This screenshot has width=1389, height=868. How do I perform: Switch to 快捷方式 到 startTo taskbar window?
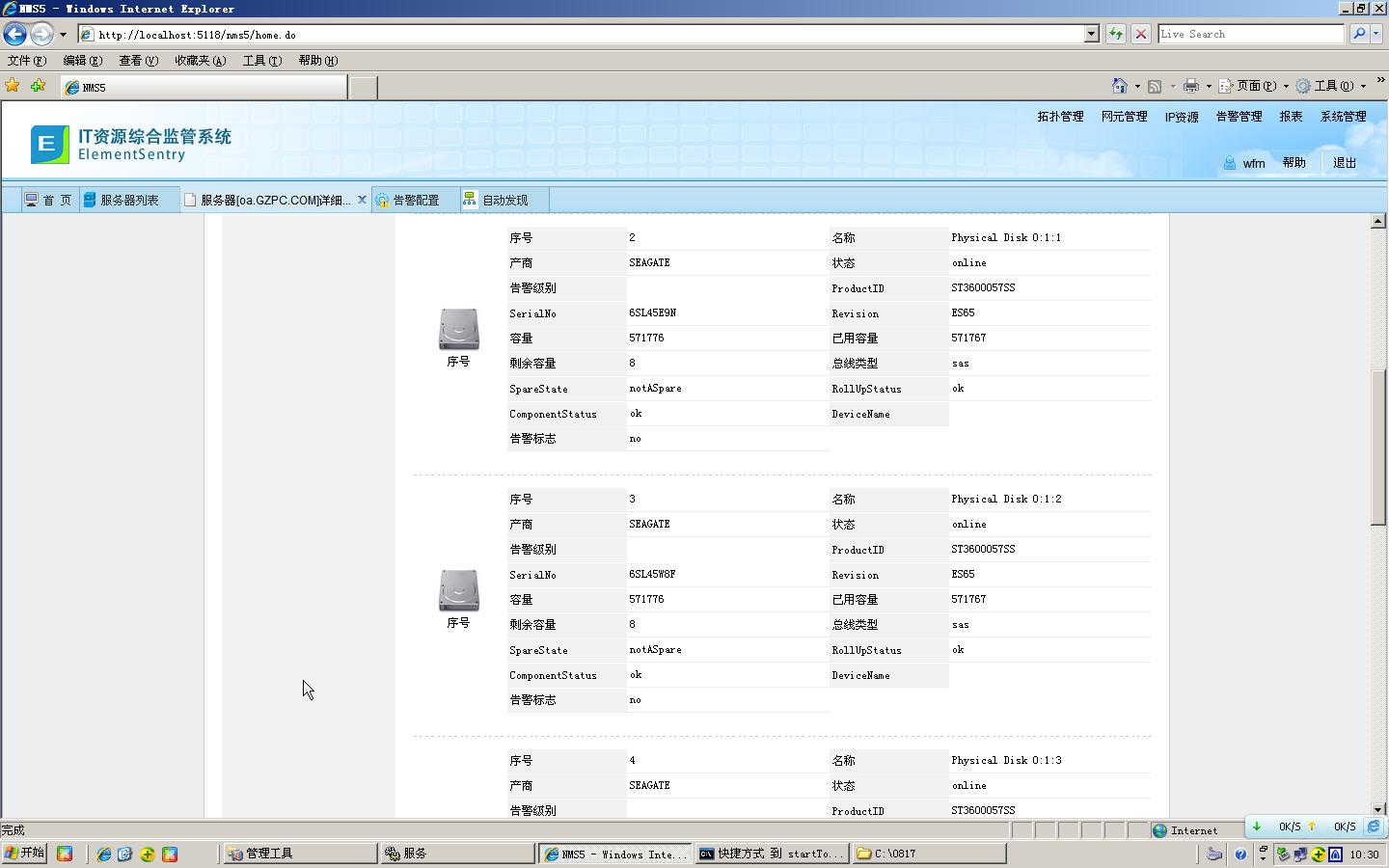tap(771, 854)
